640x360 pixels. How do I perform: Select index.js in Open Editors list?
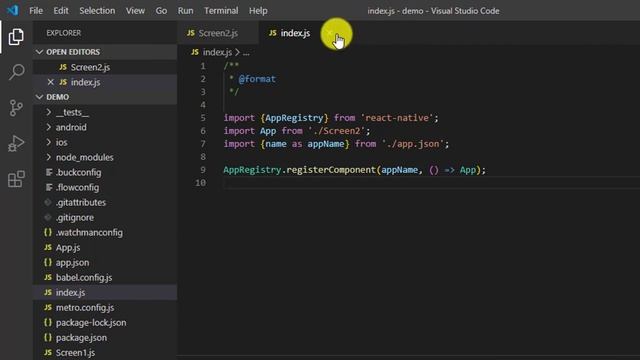(x=105, y=82)
